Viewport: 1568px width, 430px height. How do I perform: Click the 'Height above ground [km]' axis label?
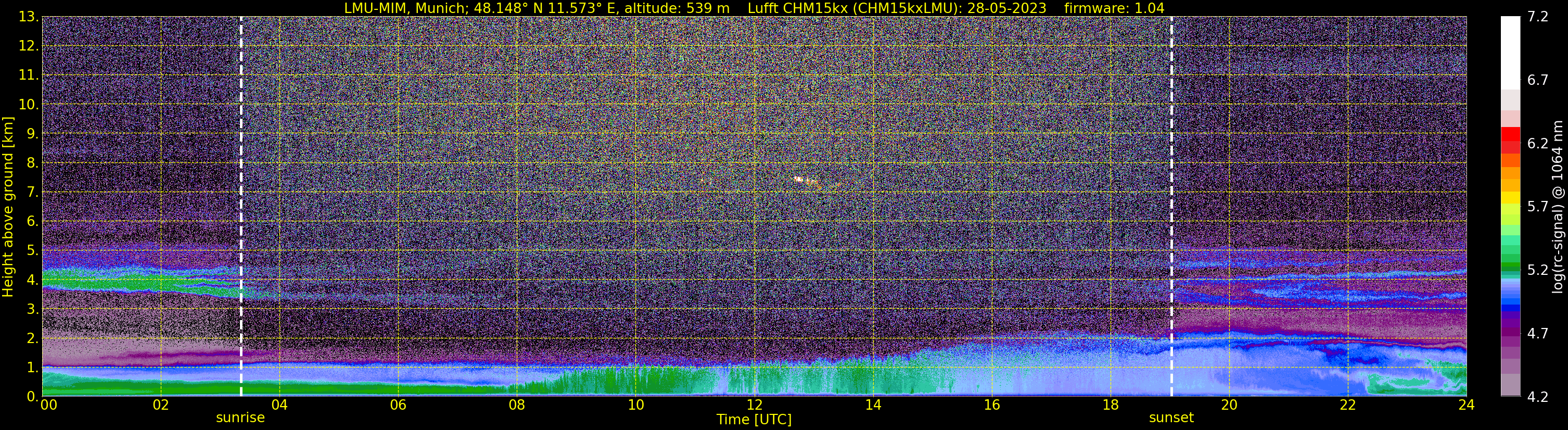pos(8,207)
